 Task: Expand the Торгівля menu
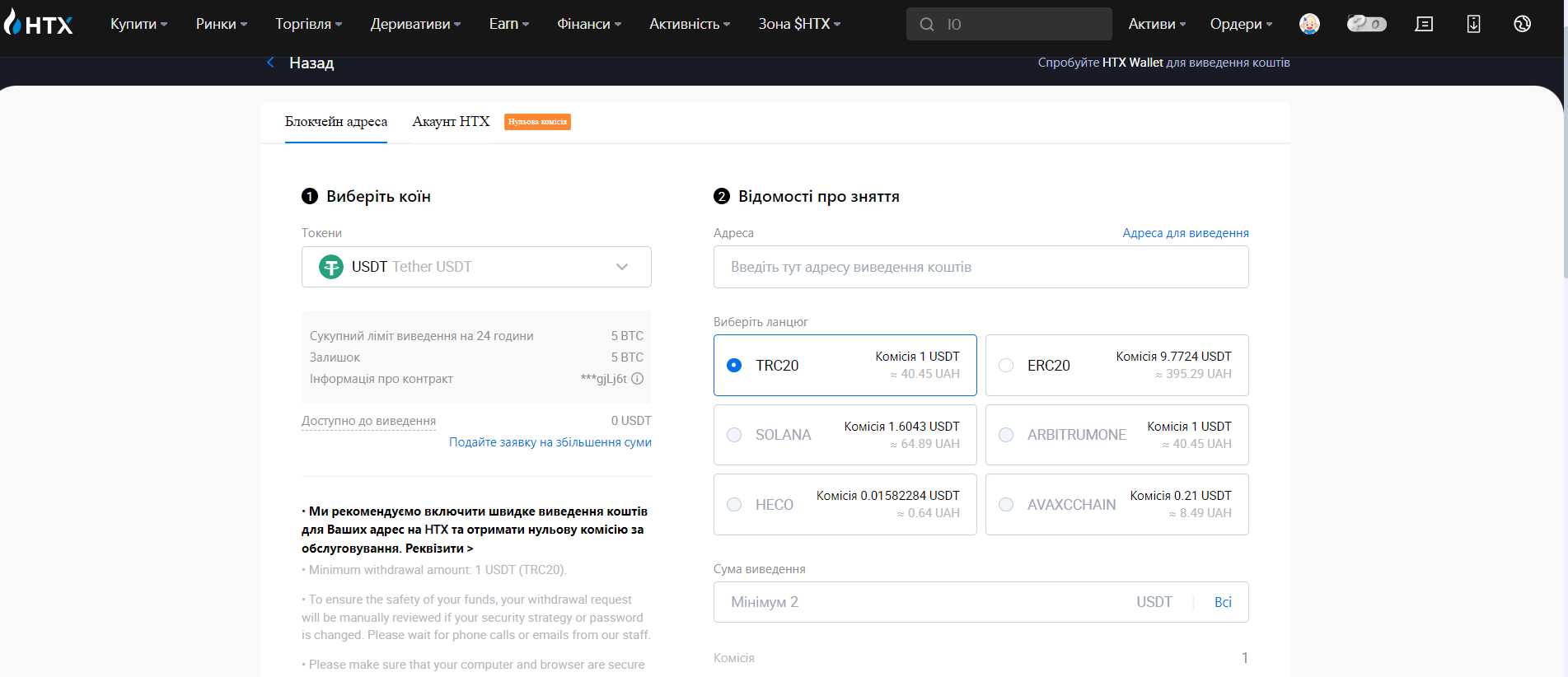tap(308, 24)
